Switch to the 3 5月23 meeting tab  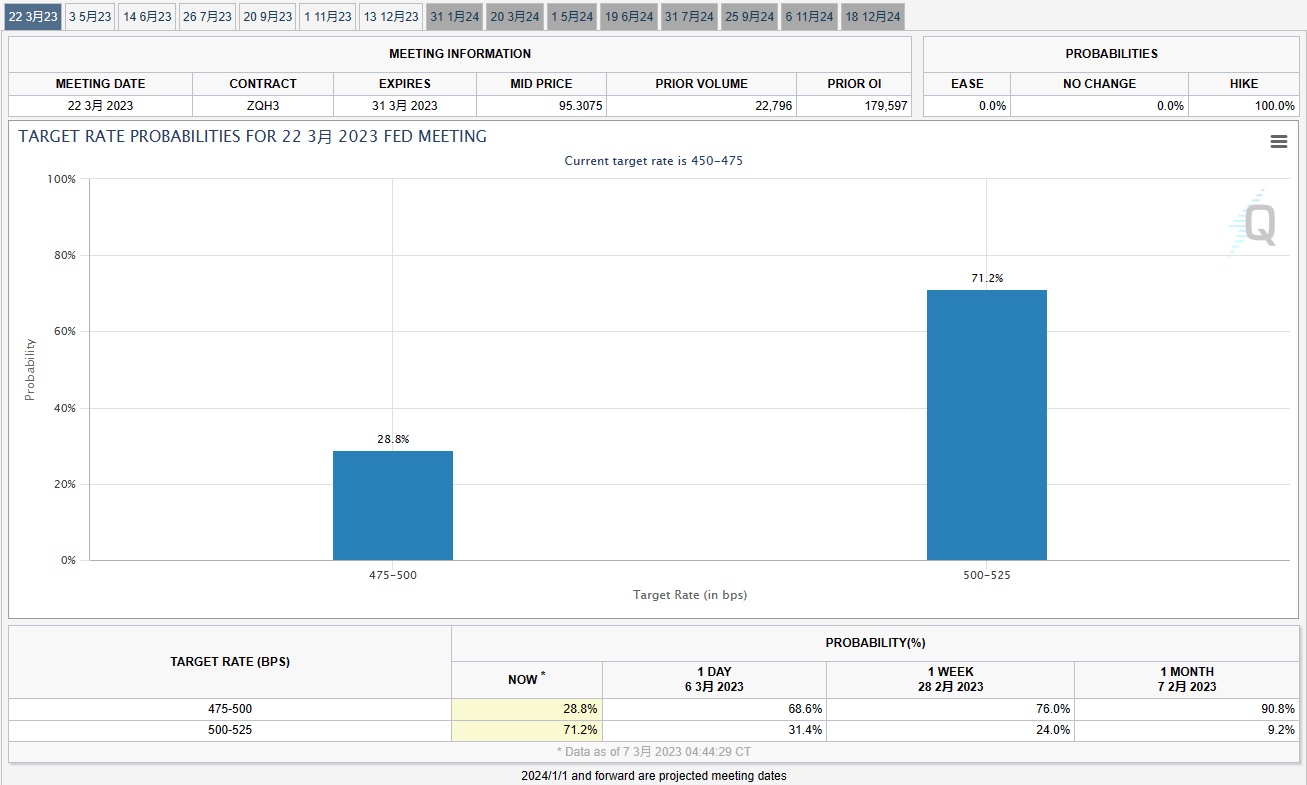point(90,16)
